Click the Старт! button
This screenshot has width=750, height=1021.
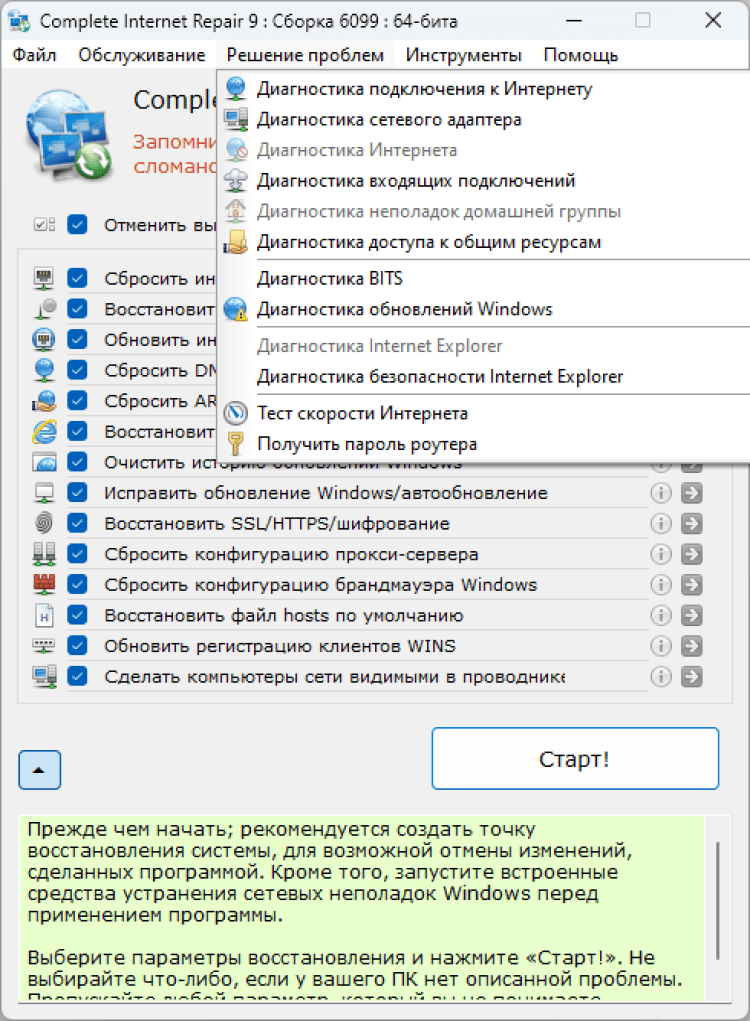575,759
